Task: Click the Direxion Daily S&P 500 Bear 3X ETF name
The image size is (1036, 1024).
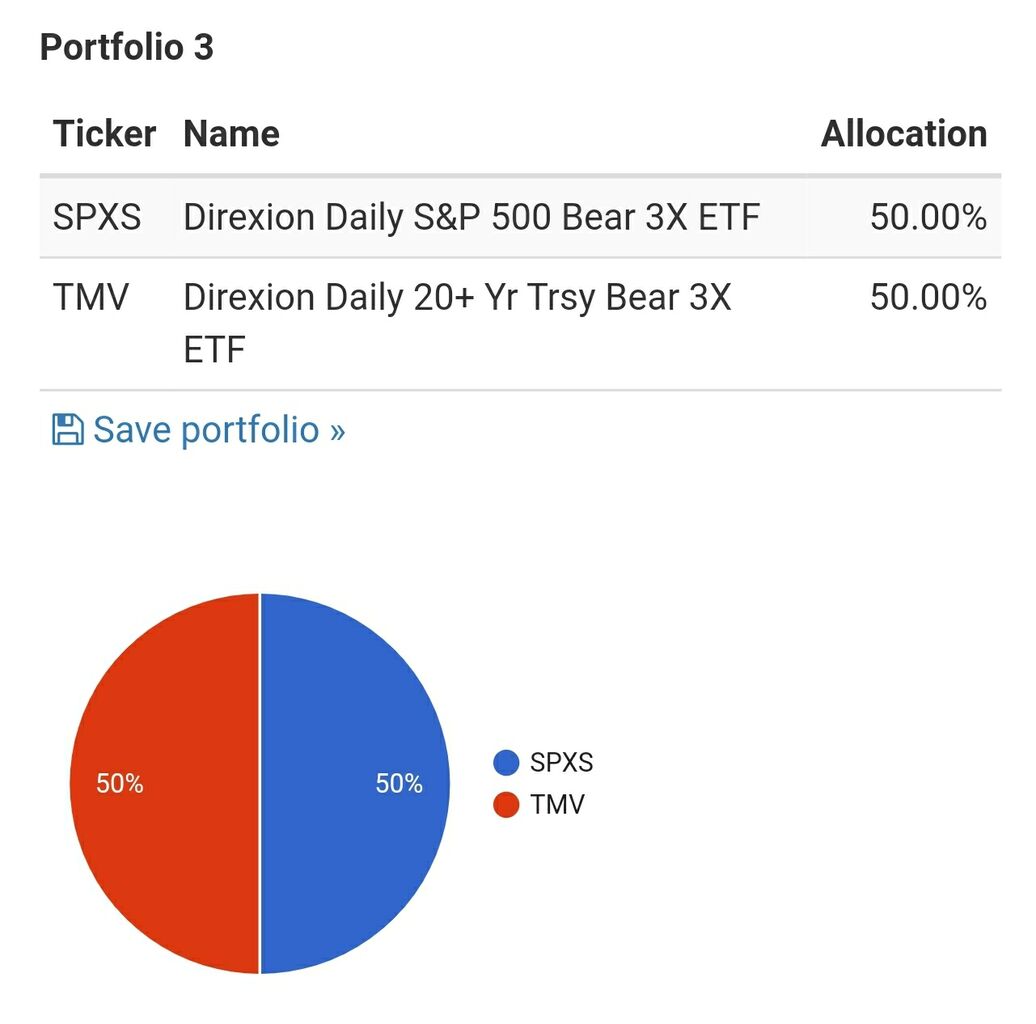Action: click(x=471, y=217)
